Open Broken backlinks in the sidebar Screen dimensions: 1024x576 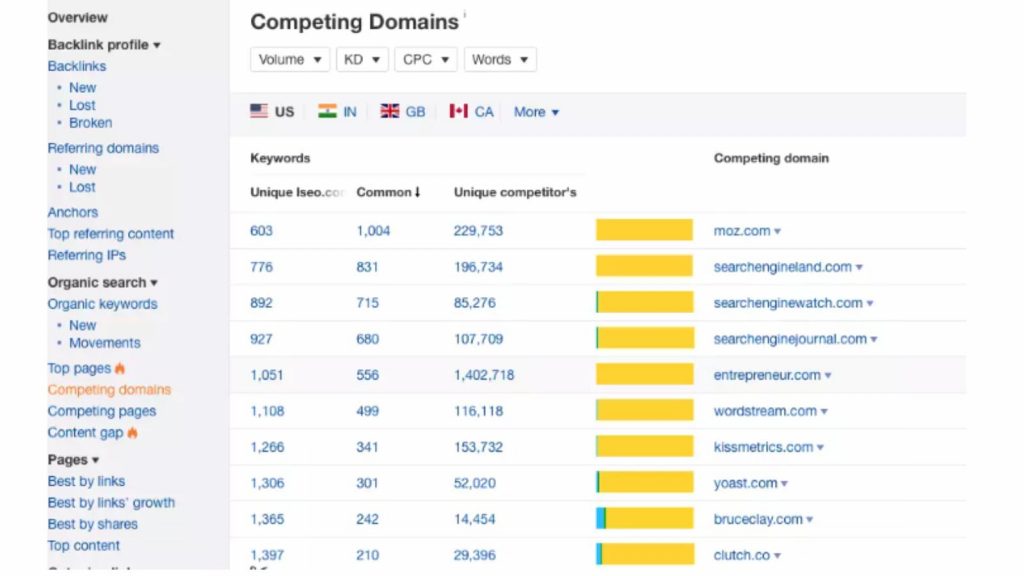90,123
